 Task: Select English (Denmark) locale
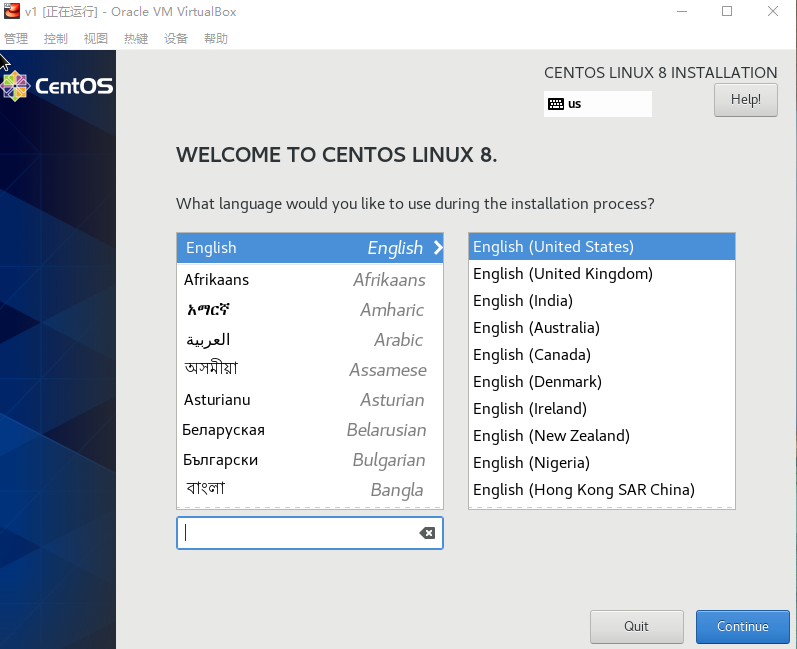pyautogui.click(x=602, y=381)
